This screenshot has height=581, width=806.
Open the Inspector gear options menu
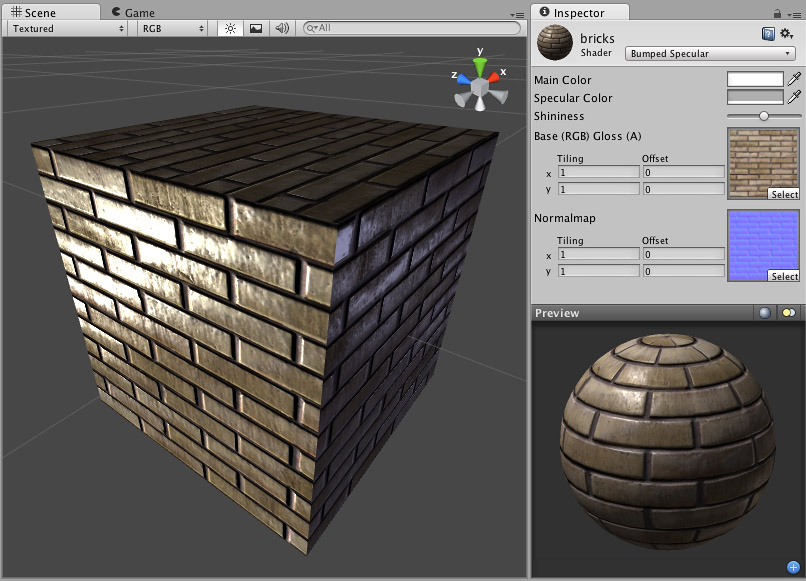coord(785,33)
